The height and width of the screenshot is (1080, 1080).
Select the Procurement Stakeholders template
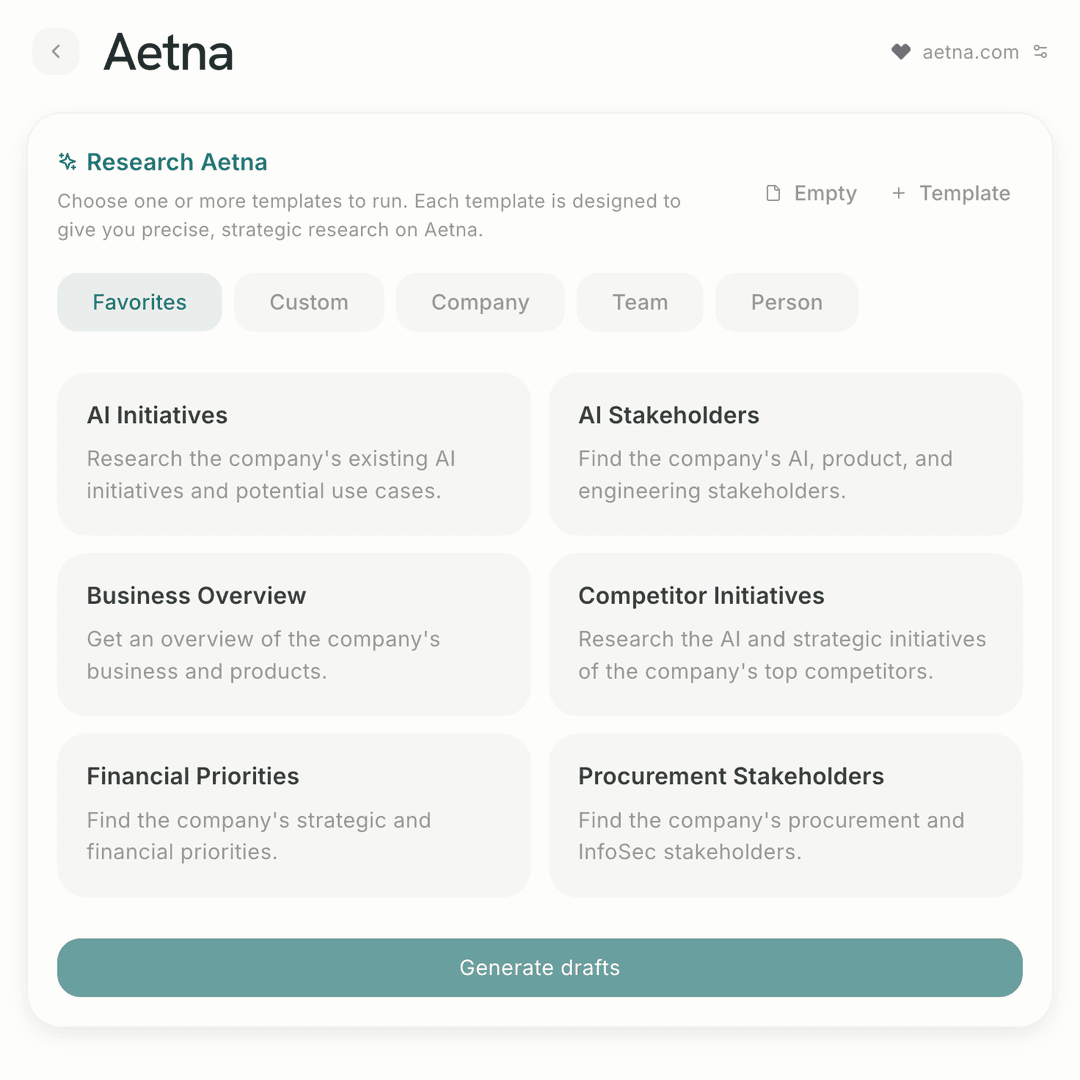pyautogui.click(x=785, y=815)
